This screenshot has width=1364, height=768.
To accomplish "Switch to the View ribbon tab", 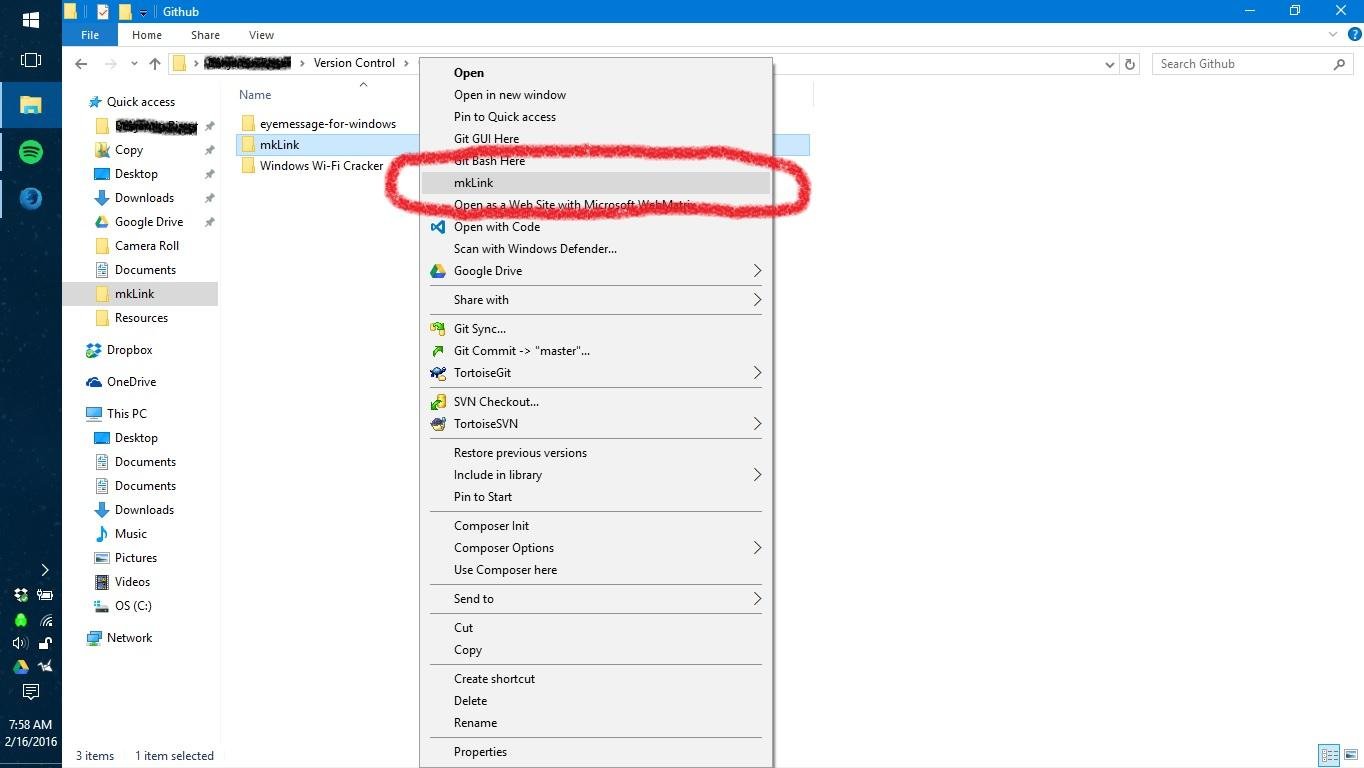I will [261, 34].
